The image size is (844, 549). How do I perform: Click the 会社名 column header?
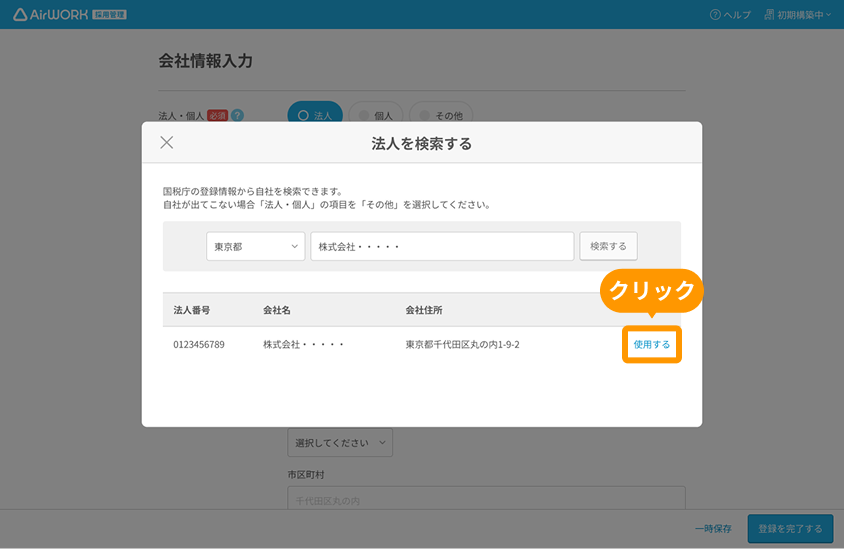pyautogui.click(x=277, y=310)
